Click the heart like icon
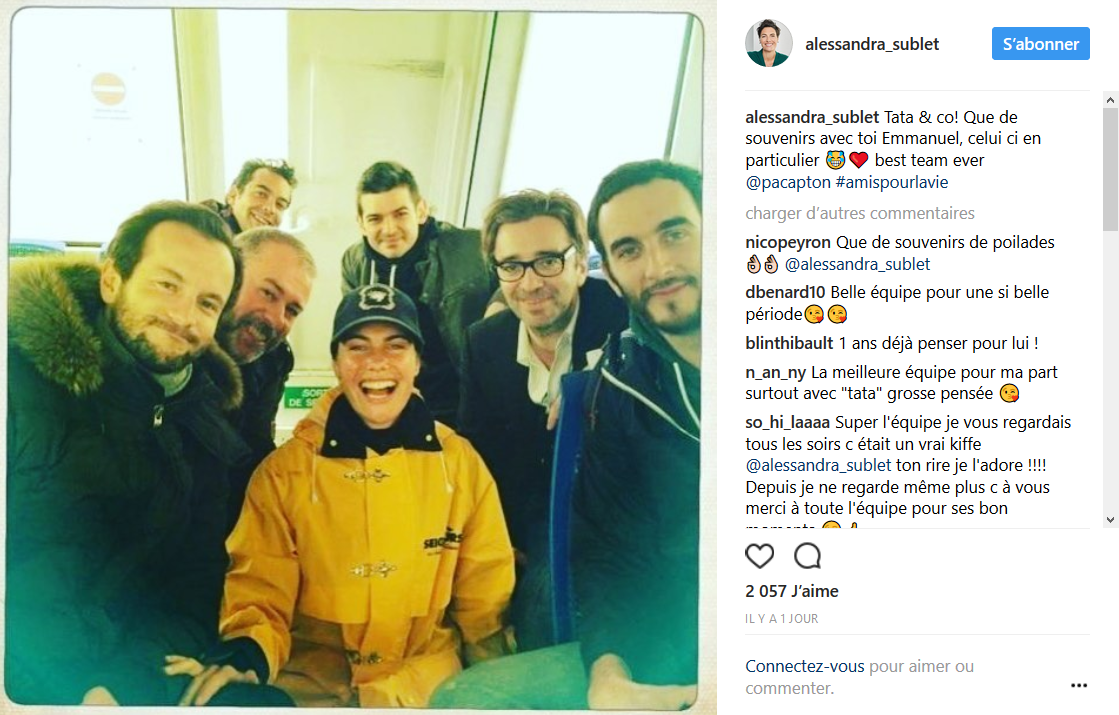Viewport: 1119px width, 715px height. pyautogui.click(x=759, y=556)
